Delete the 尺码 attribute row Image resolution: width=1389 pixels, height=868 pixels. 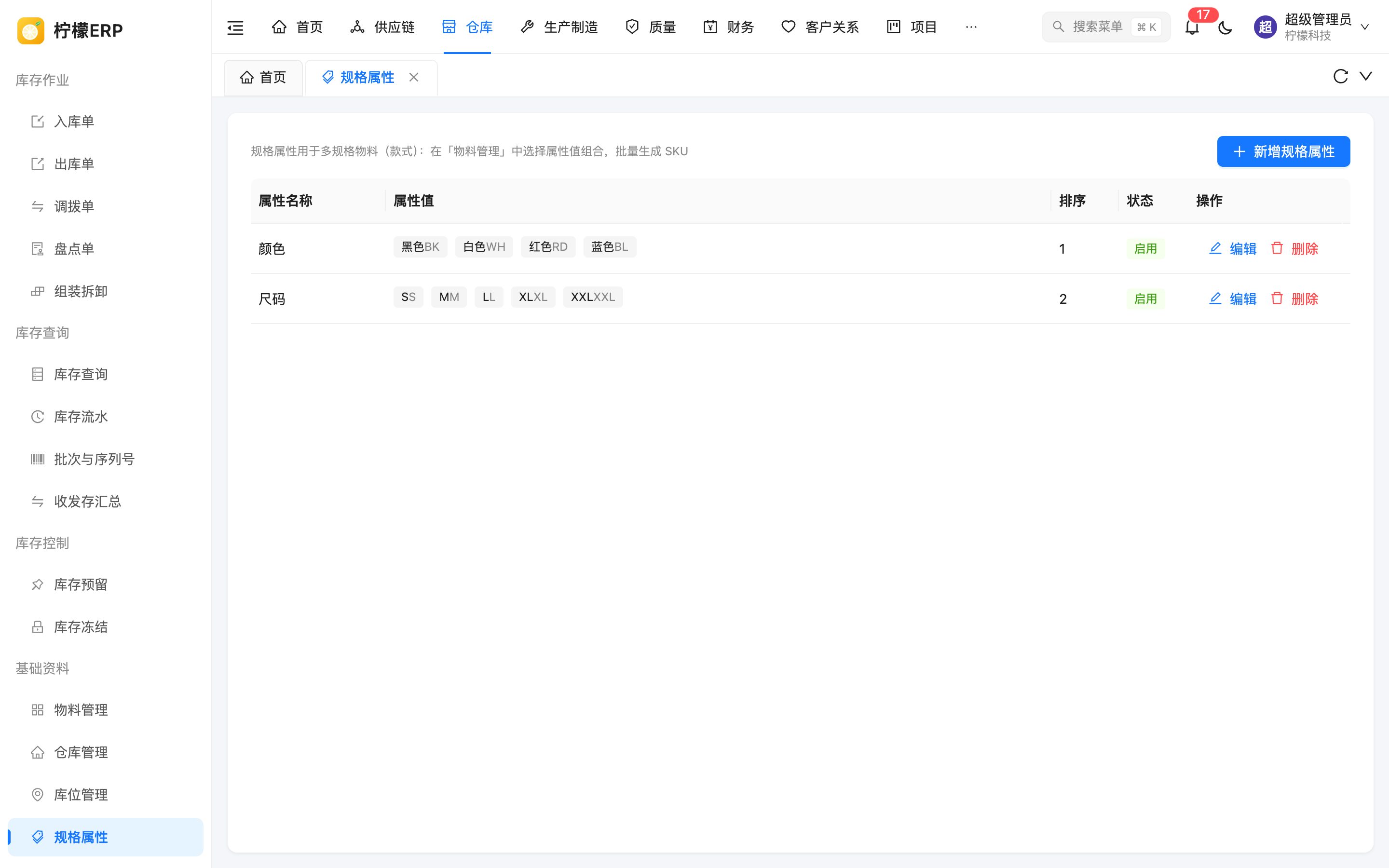[x=1294, y=298]
